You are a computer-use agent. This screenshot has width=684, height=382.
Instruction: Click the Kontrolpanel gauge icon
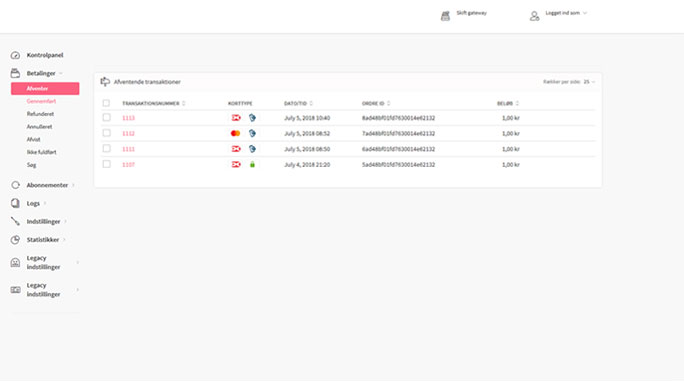pos(15,55)
